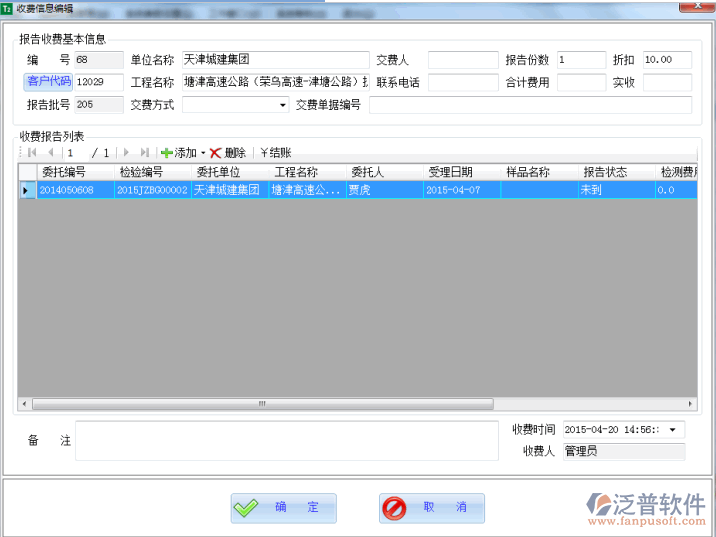Cancel with the 取消 button

(432, 508)
